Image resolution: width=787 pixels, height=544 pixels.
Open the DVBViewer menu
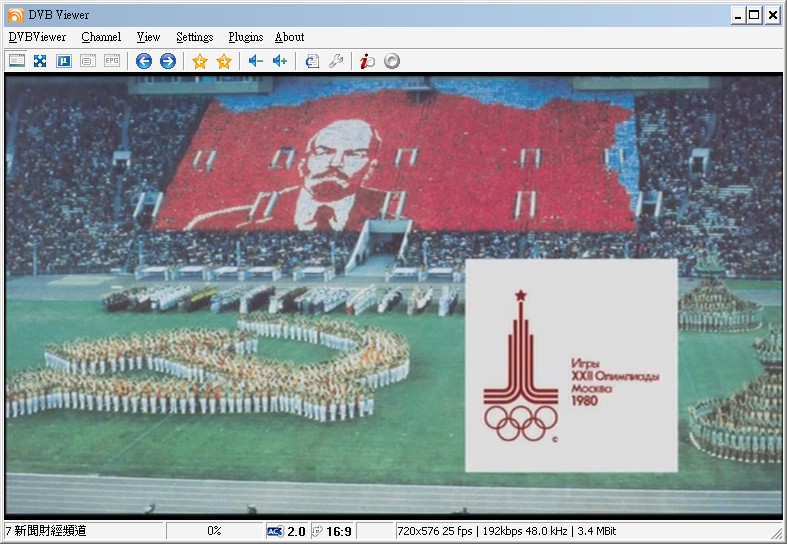point(37,37)
